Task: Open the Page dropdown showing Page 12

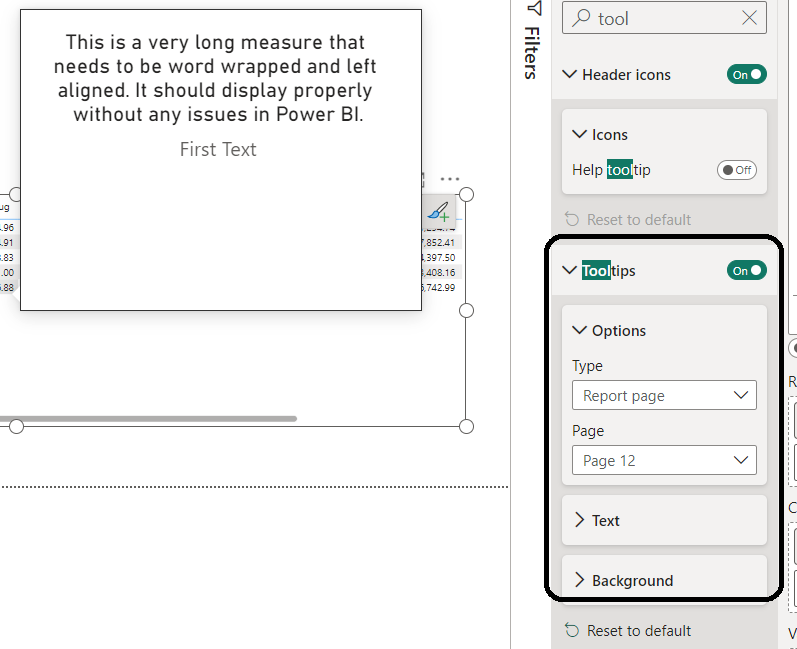Action: [664, 460]
